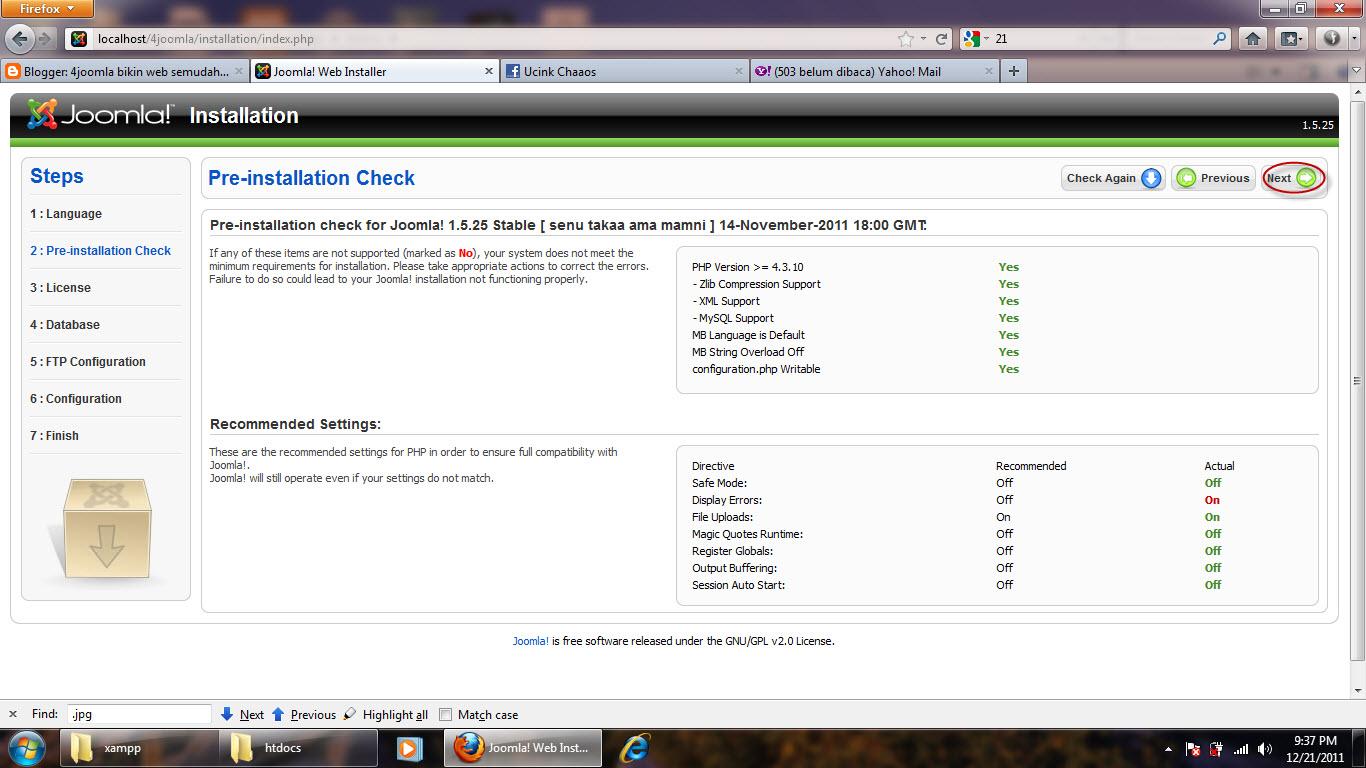Click the Firefox back arrow button
The image size is (1366, 768).
[x=20, y=39]
